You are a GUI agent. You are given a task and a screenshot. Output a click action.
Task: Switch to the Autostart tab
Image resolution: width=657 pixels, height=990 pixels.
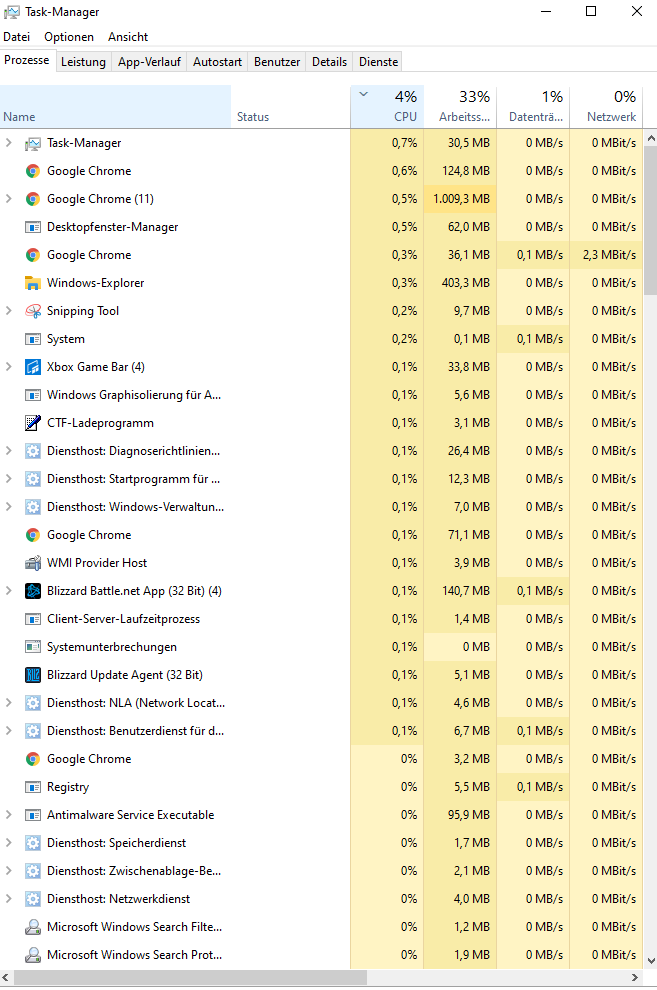217,62
